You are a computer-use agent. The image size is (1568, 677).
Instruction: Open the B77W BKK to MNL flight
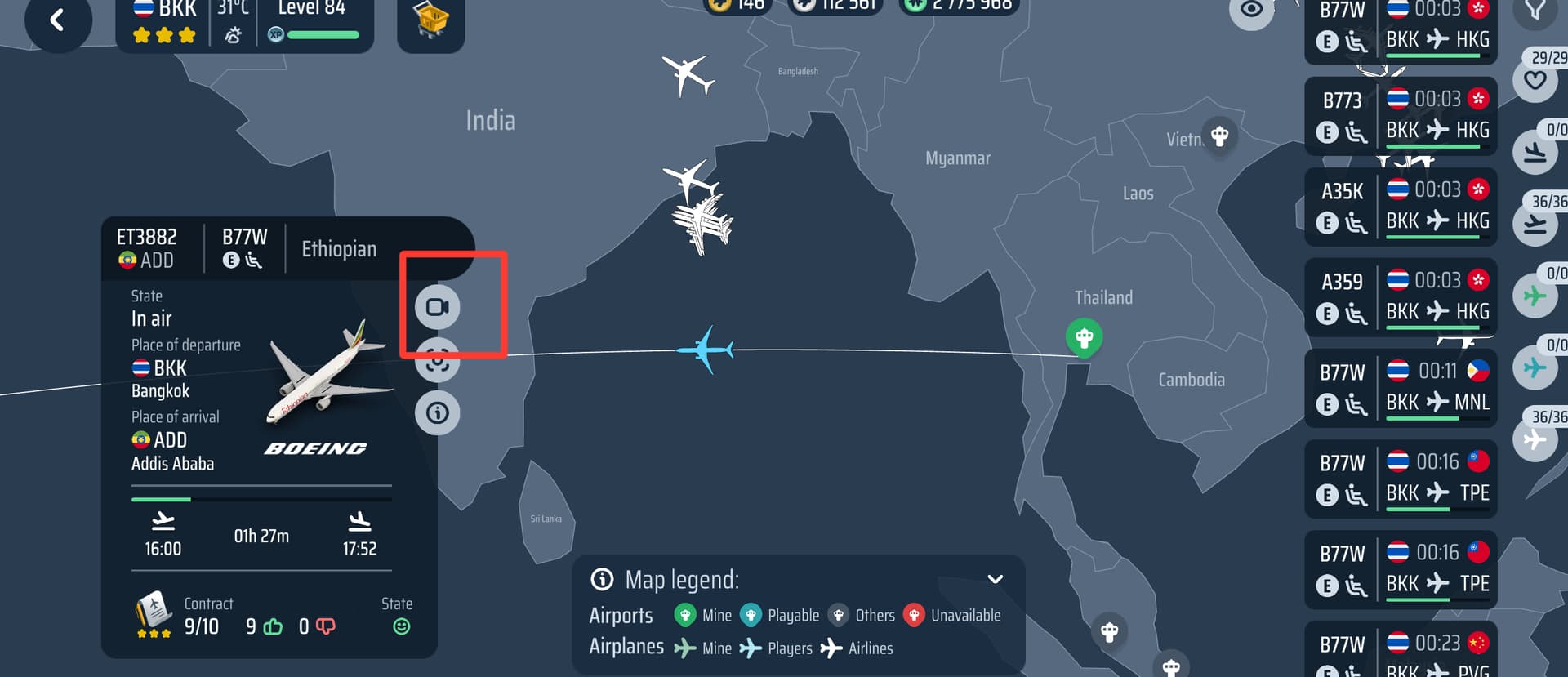(1401, 388)
